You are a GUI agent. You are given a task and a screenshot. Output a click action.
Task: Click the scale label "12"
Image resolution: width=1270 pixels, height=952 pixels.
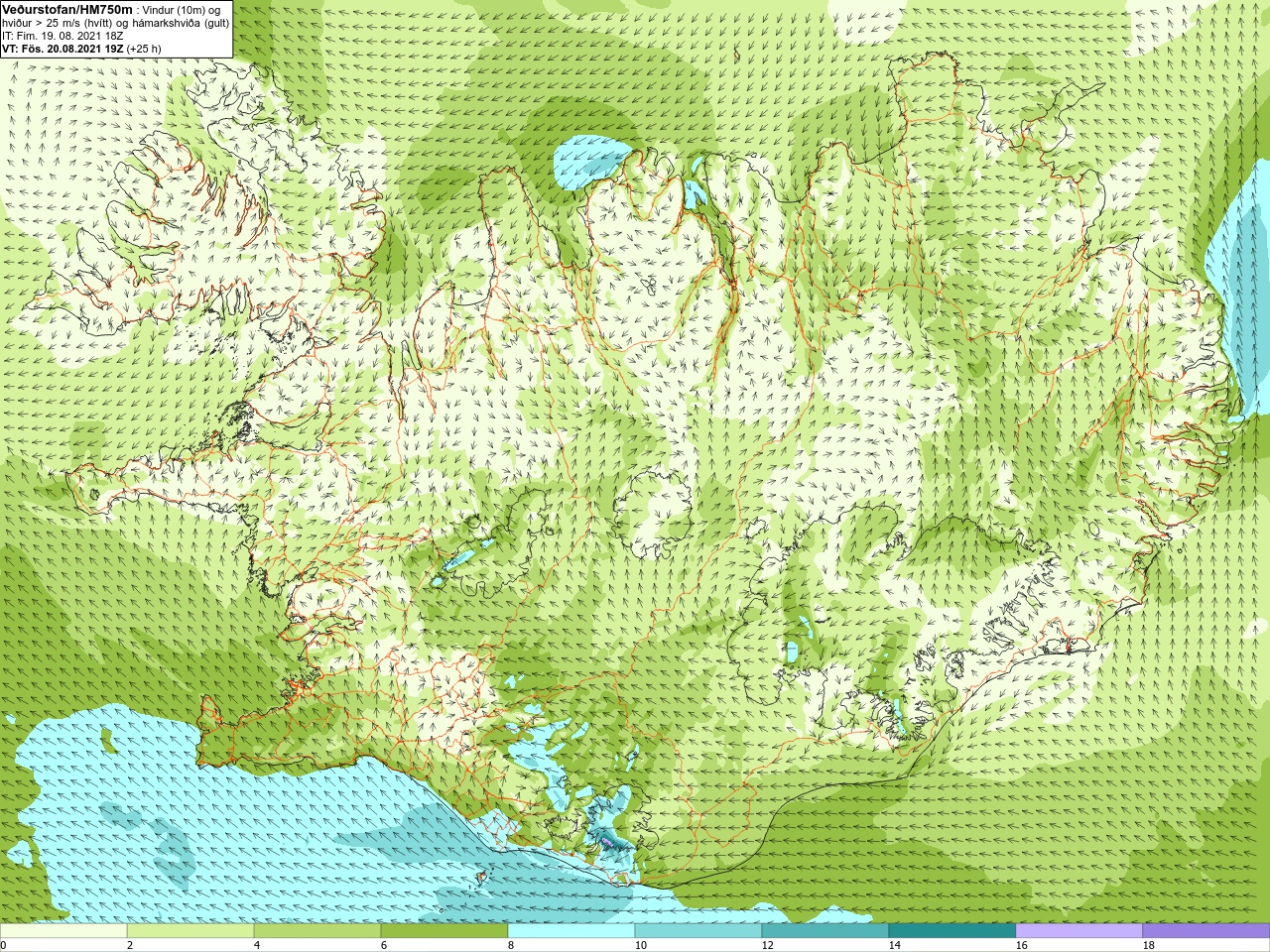pos(767,945)
